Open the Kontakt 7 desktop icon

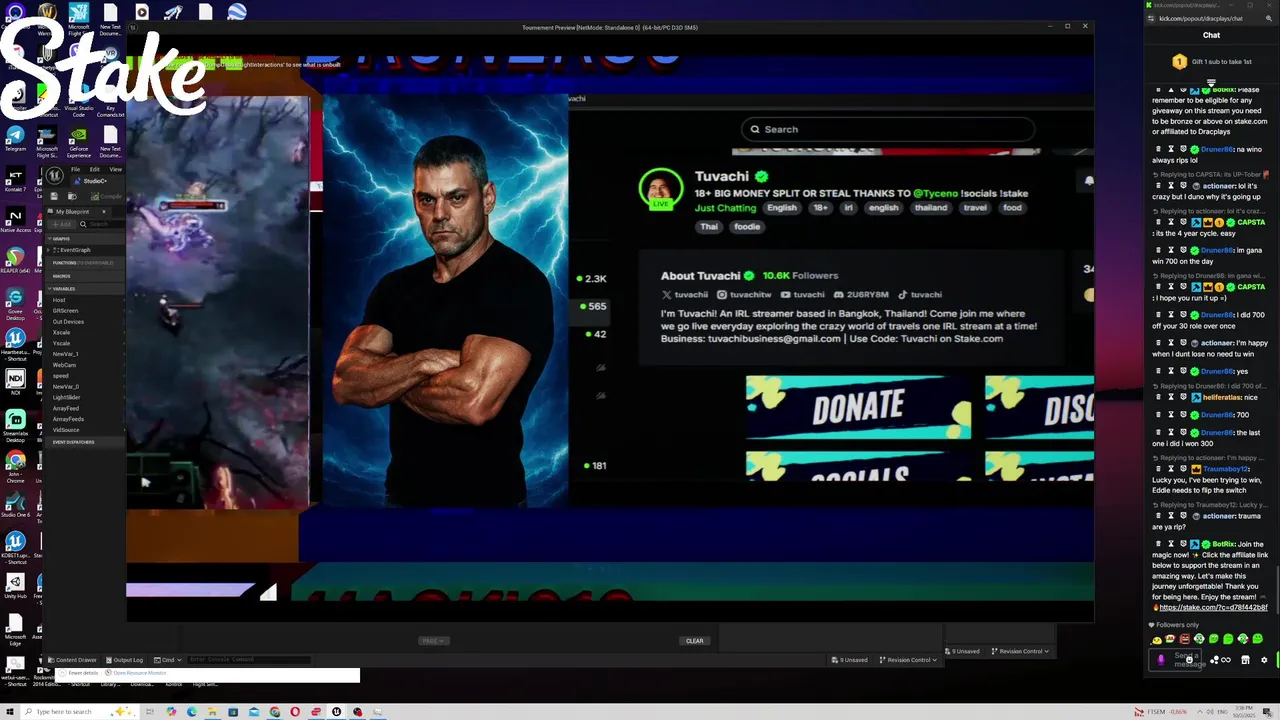coord(15,180)
